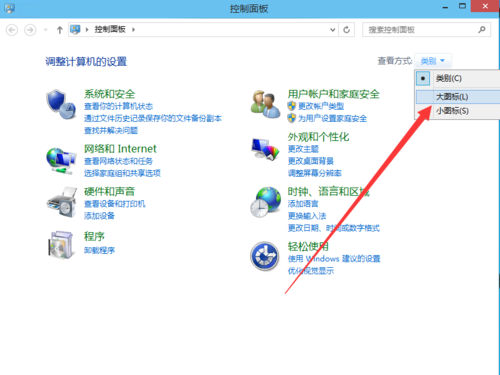
Task: Open recent locations dropdown arrow
Action: tap(46, 30)
